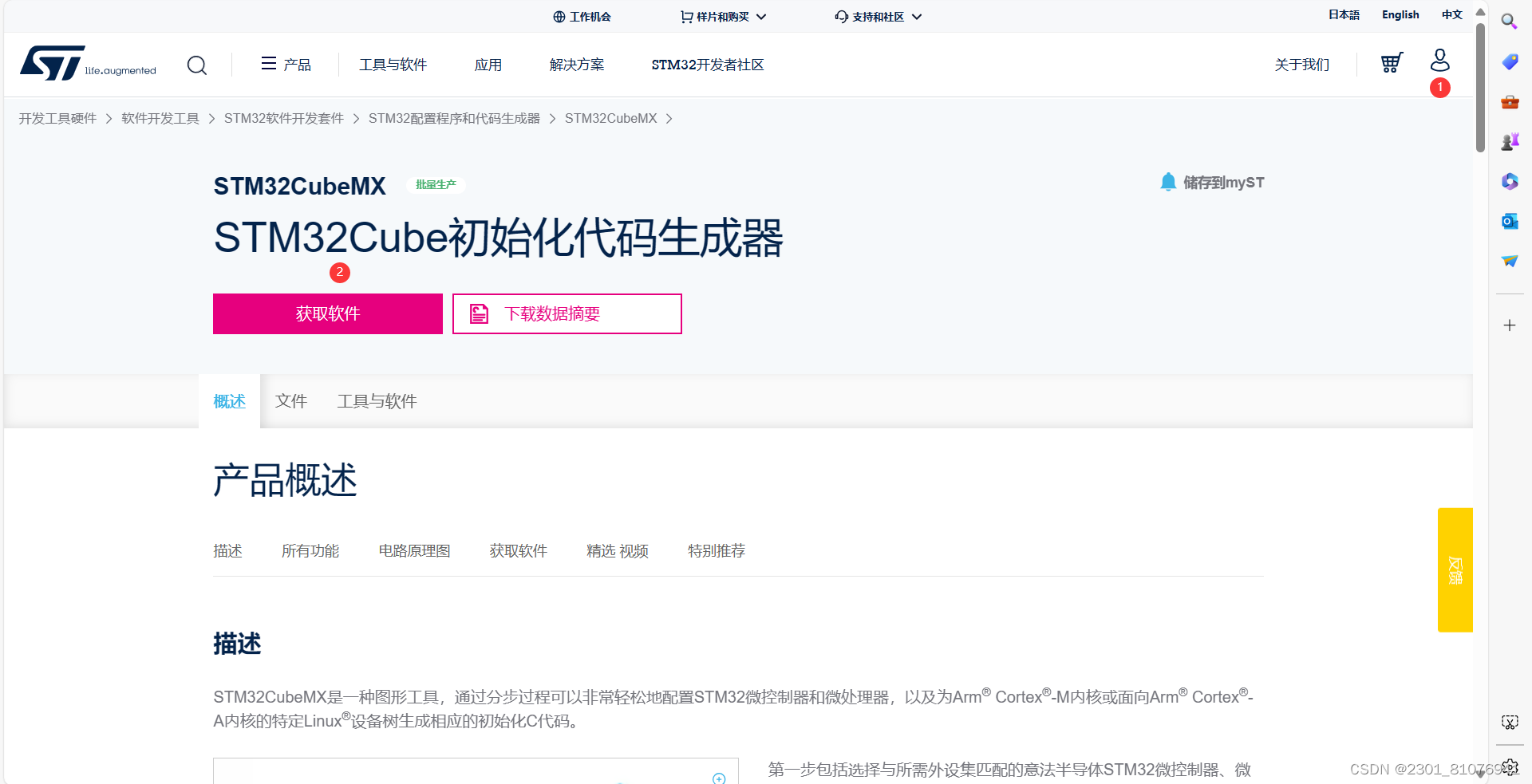Image resolution: width=1532 pixels, height=784 pixels.
Task: Click the 获取软件 pink button
Action: [x=328, y=313]
